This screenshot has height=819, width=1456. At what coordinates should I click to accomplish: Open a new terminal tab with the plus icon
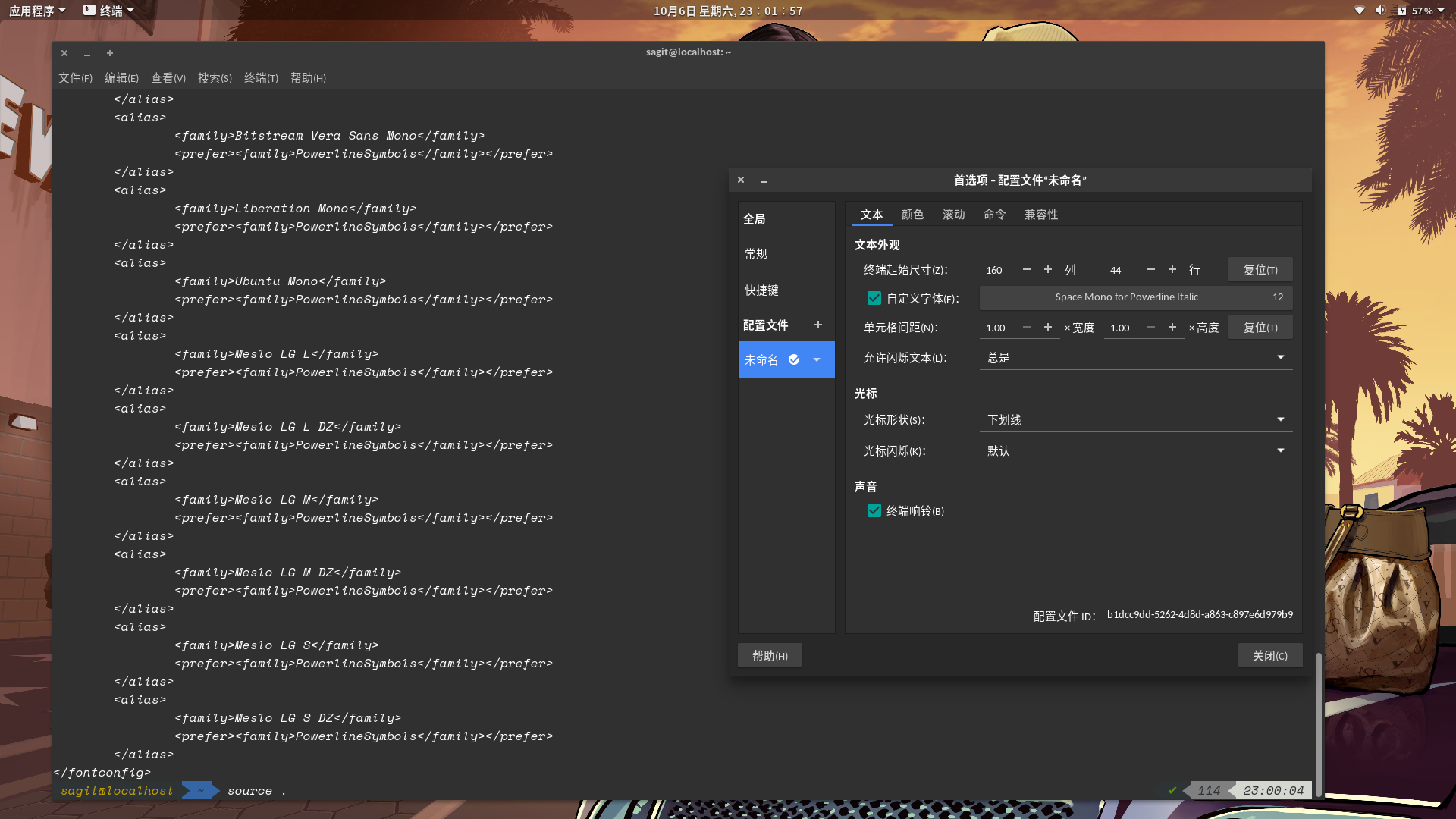pyautogui.click(x=110, y=53)
